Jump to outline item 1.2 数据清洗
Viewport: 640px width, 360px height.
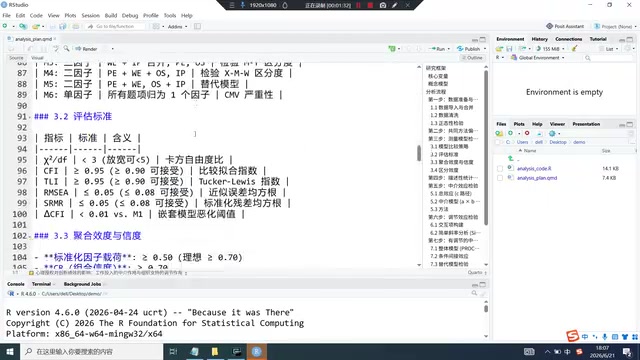pos(444,115)
